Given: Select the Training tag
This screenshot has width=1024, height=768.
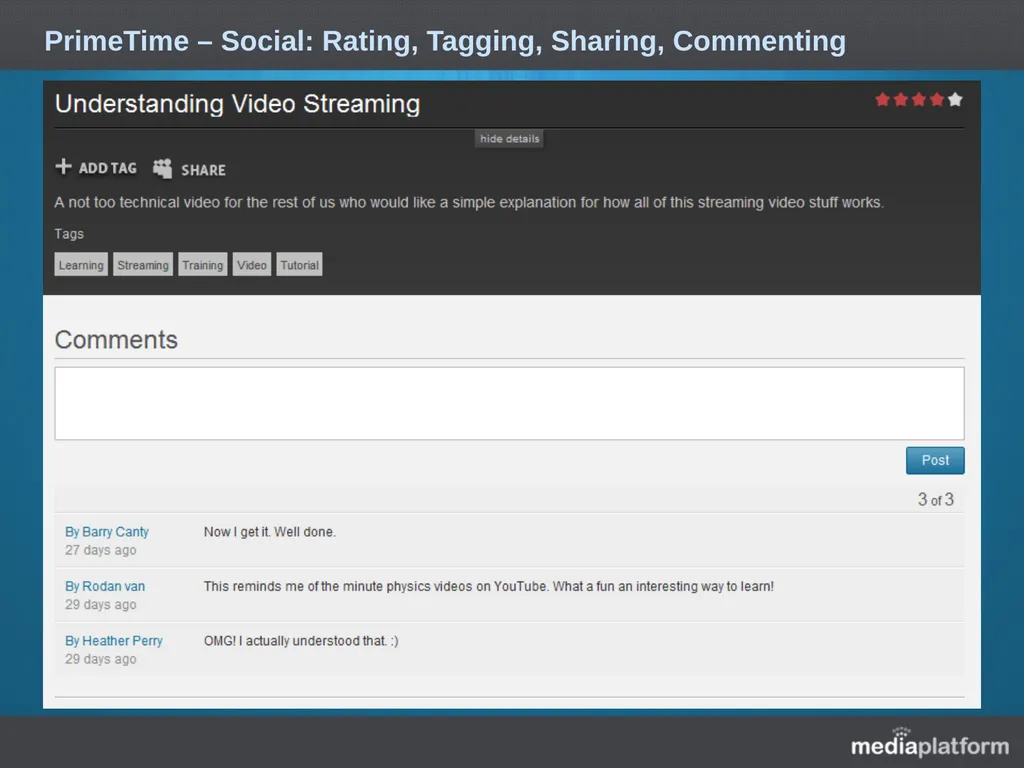Looking at the screenshot, I should 202,264.
